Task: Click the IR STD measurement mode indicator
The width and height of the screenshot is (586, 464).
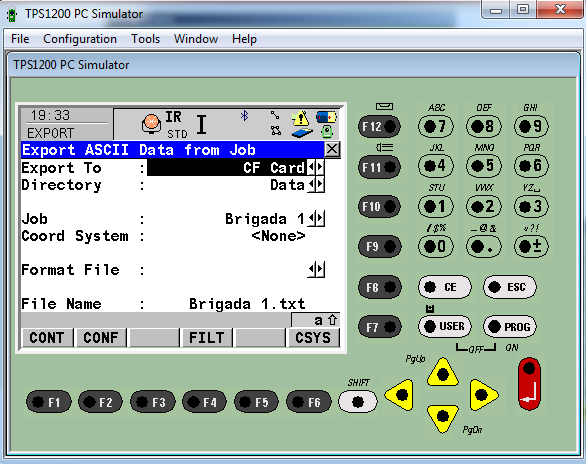Action: point(176,124)
